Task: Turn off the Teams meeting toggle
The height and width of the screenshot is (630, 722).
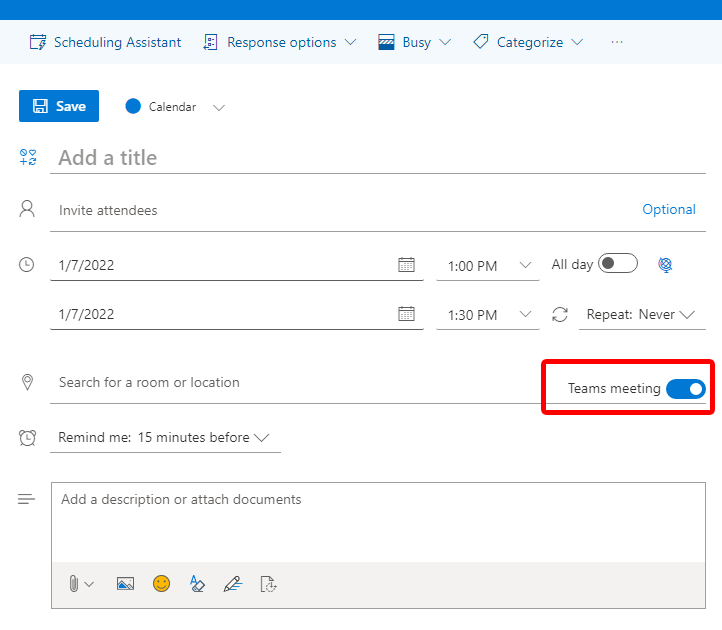Action: (685, 389)
